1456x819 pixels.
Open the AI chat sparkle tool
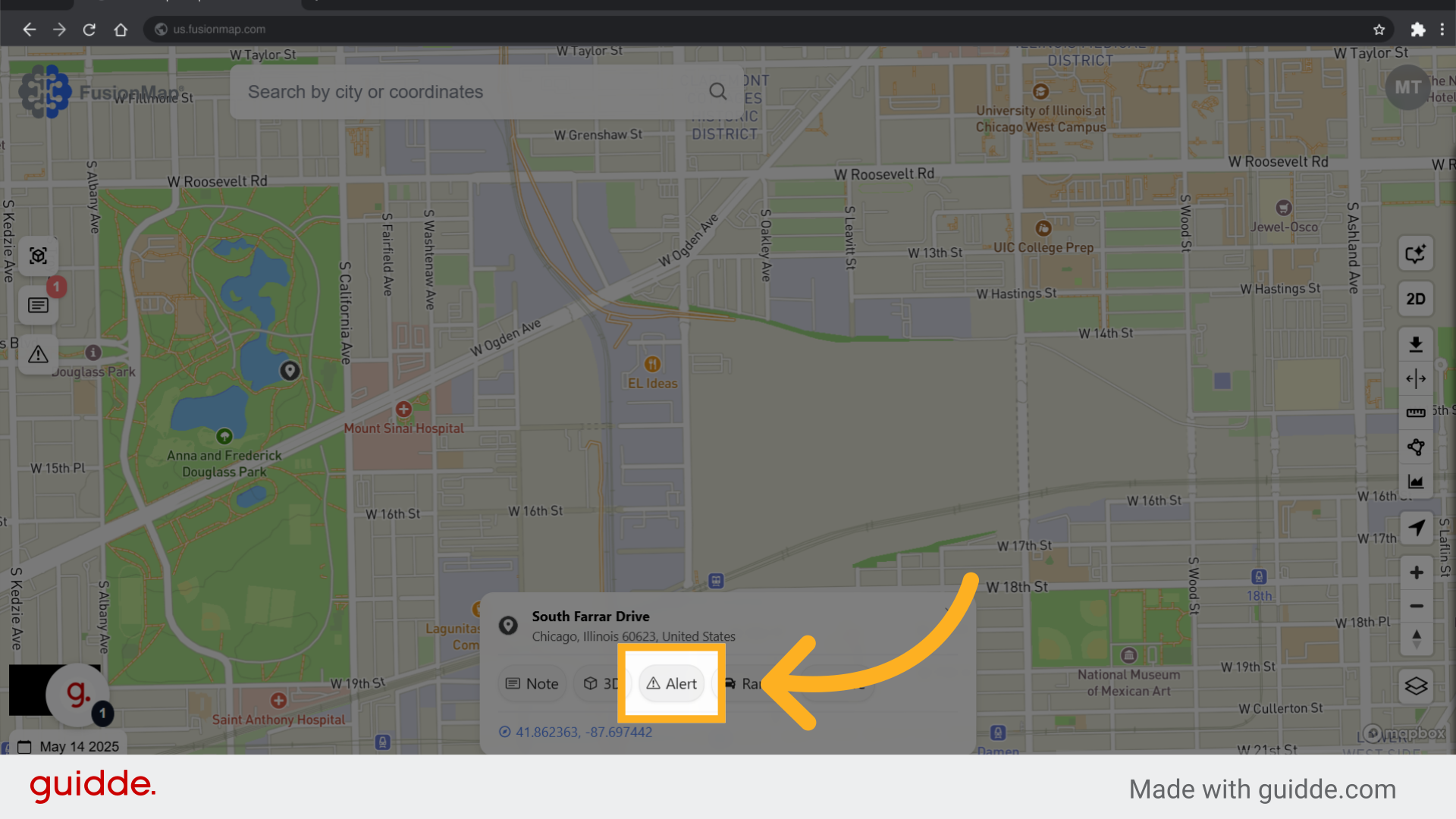(1416, 254)
